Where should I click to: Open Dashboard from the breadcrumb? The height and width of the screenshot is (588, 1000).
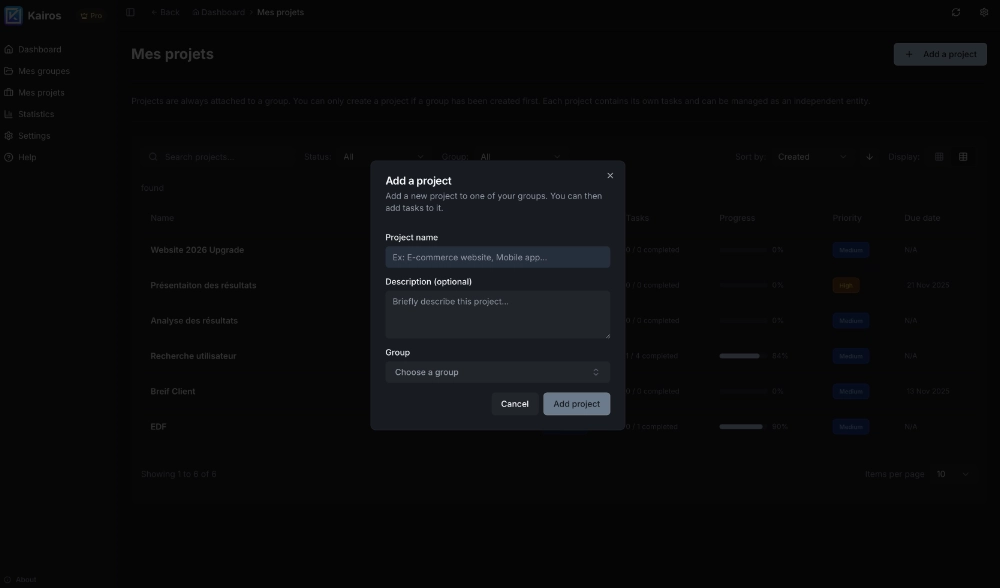coord(218,12)
